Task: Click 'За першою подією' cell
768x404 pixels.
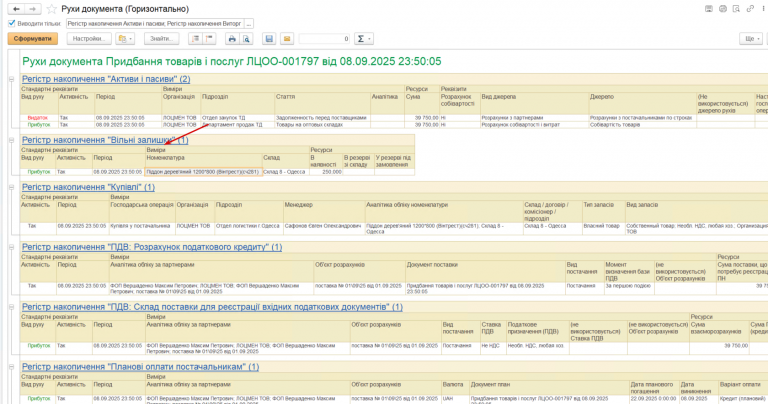Action: pos(628,288)
